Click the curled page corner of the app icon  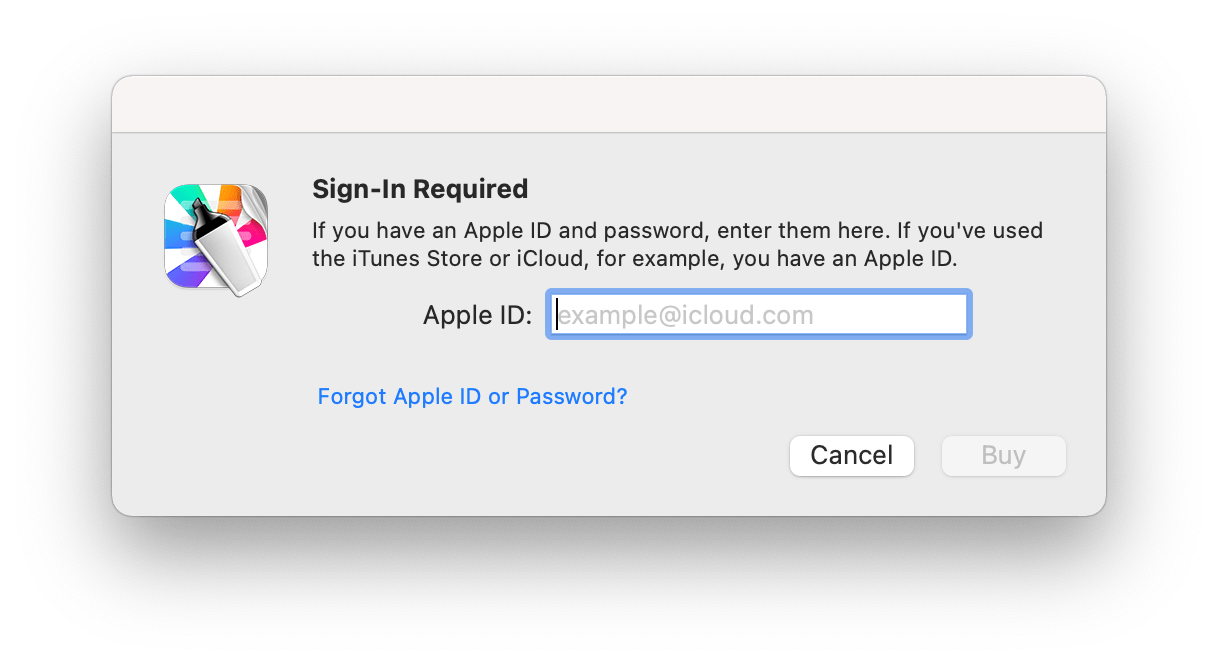[x=255, y=207]
